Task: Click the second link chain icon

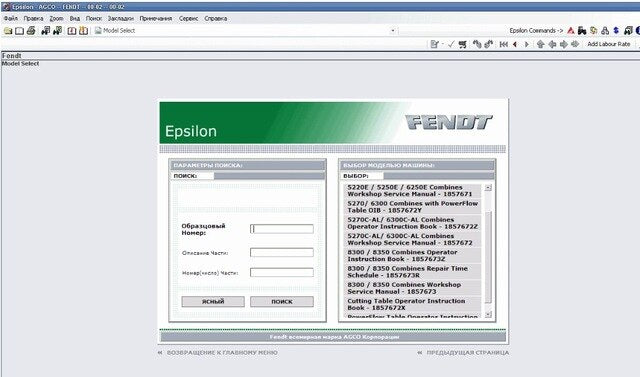Action: pos(489,44)
